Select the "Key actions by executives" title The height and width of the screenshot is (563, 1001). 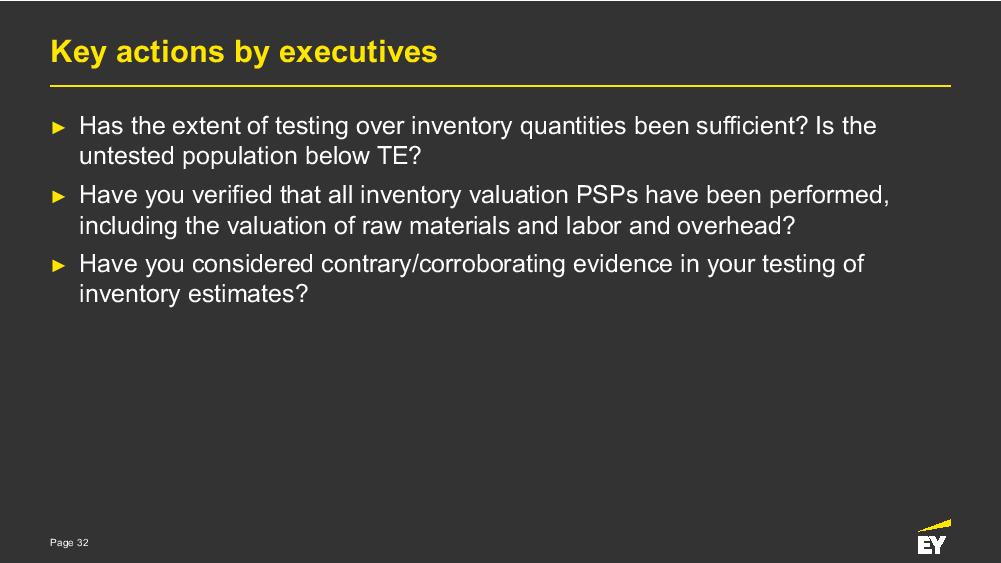pyautogui.click(x=244, y=52)
